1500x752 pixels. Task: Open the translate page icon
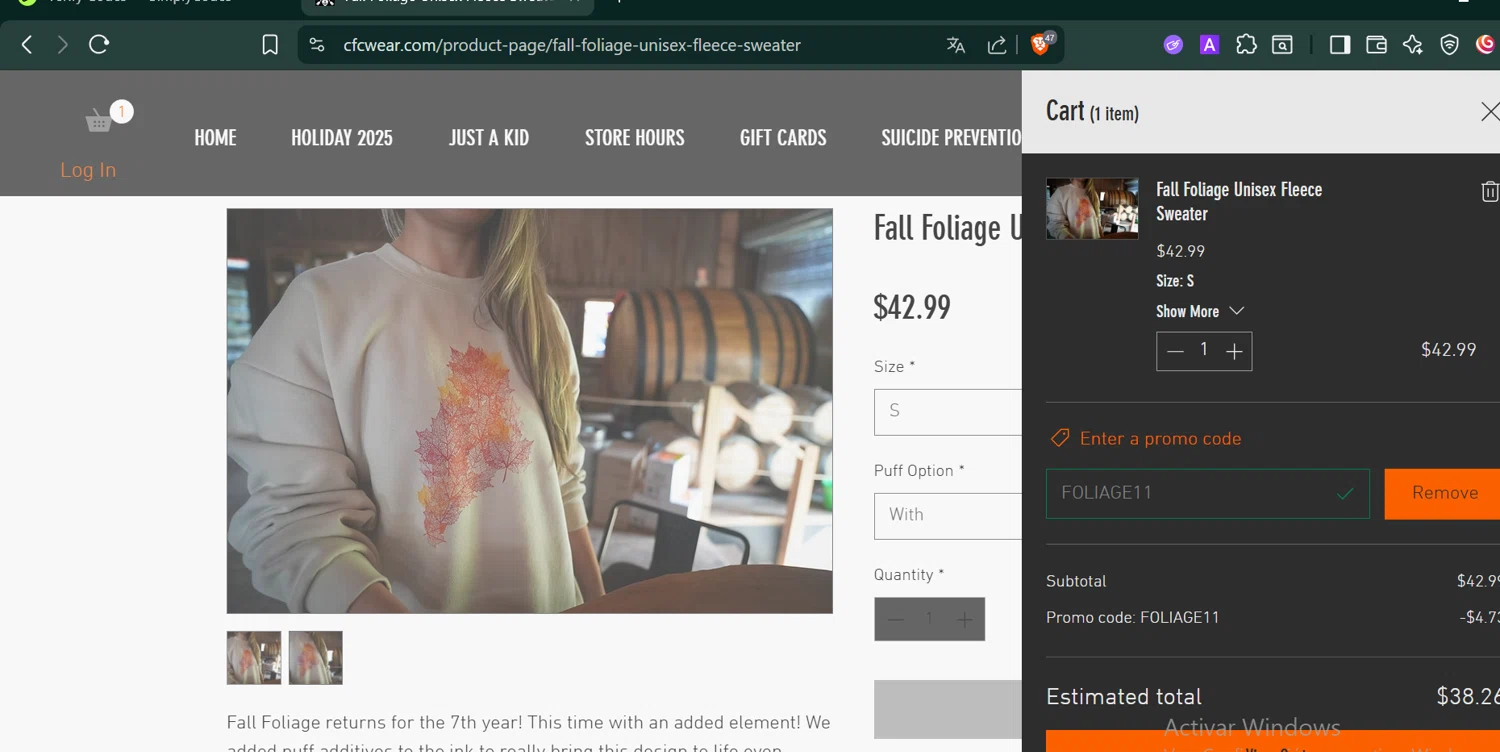pyautogui.click(x=956, y=45)
